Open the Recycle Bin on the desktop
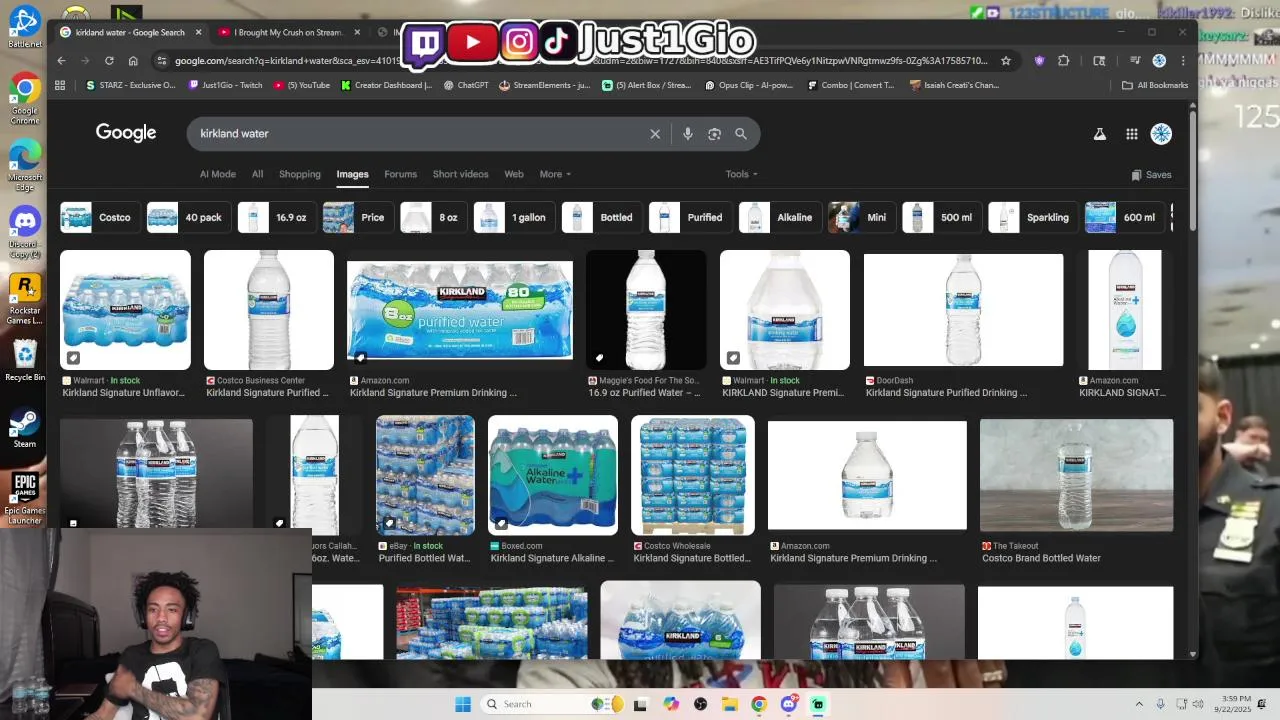This screenshot has height=720, width=1280. (x=25, y=361)
